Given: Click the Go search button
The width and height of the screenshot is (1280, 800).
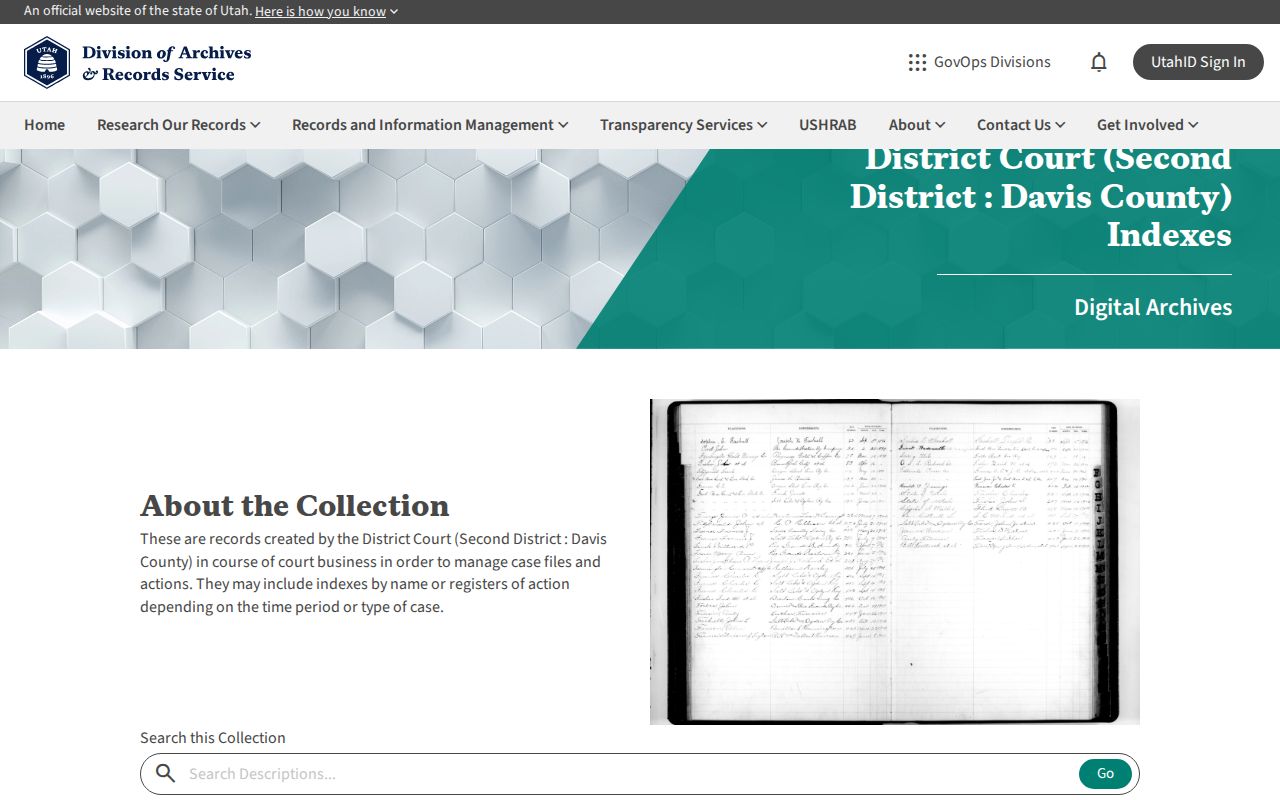Looking at the screenshot, I should click(1105, 773).
